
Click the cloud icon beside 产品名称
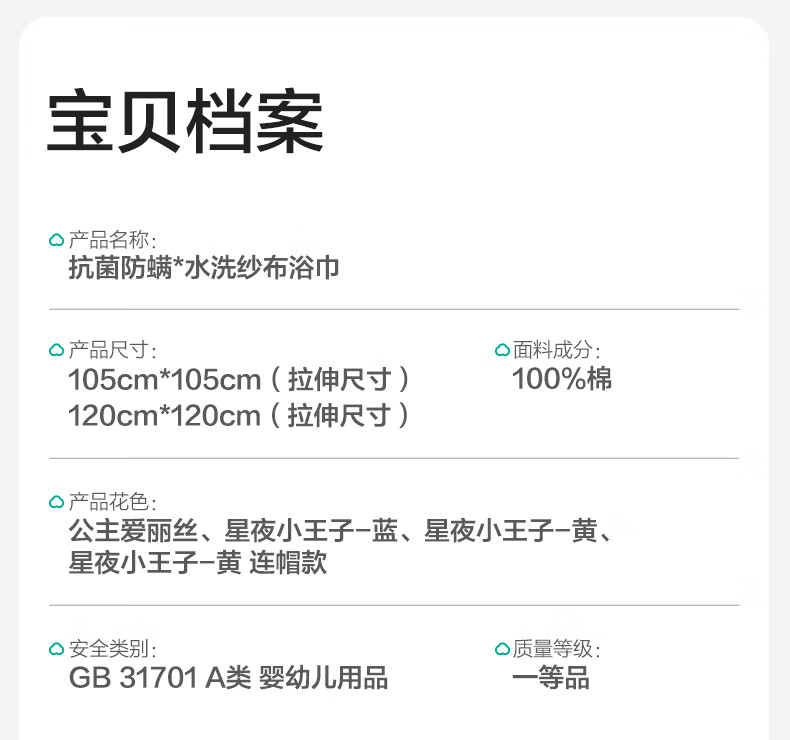(56, 241)
